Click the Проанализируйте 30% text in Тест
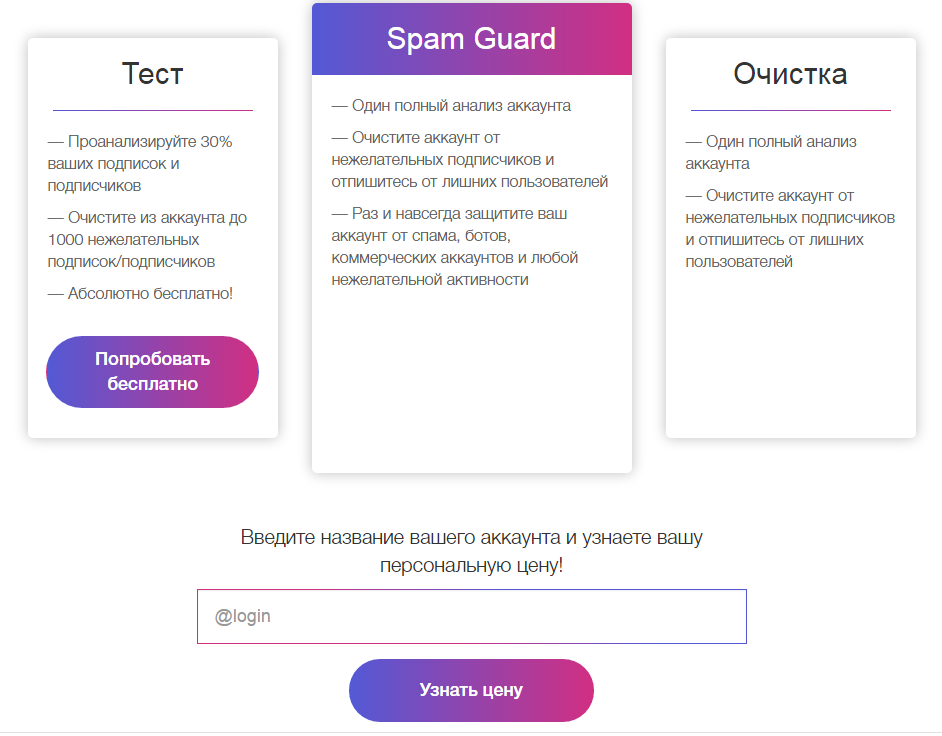The width and height of the screenshot is (942, 736). click(x=140, y=163)
